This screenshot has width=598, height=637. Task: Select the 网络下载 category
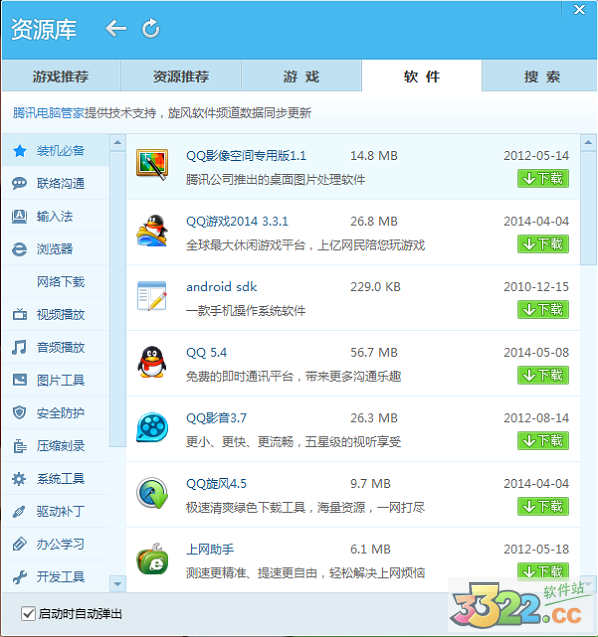(x=61, y=282)
